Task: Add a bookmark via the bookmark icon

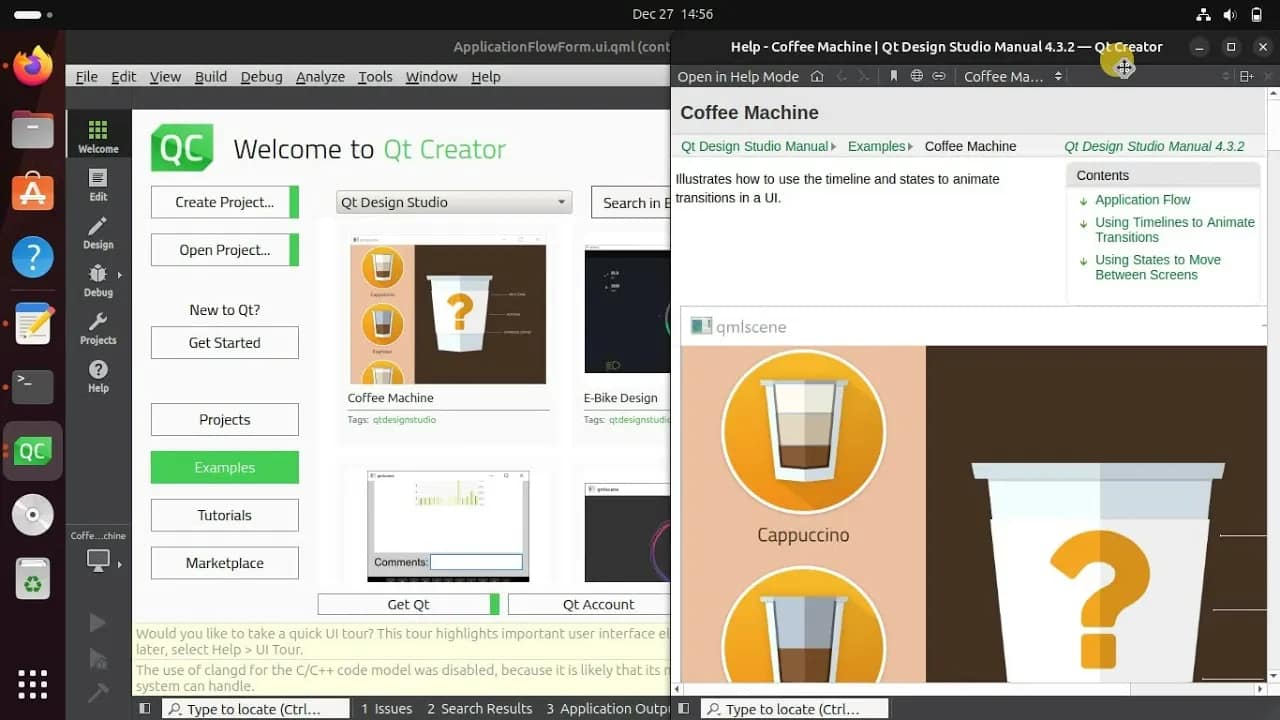Action: click(x=894, y=76)
